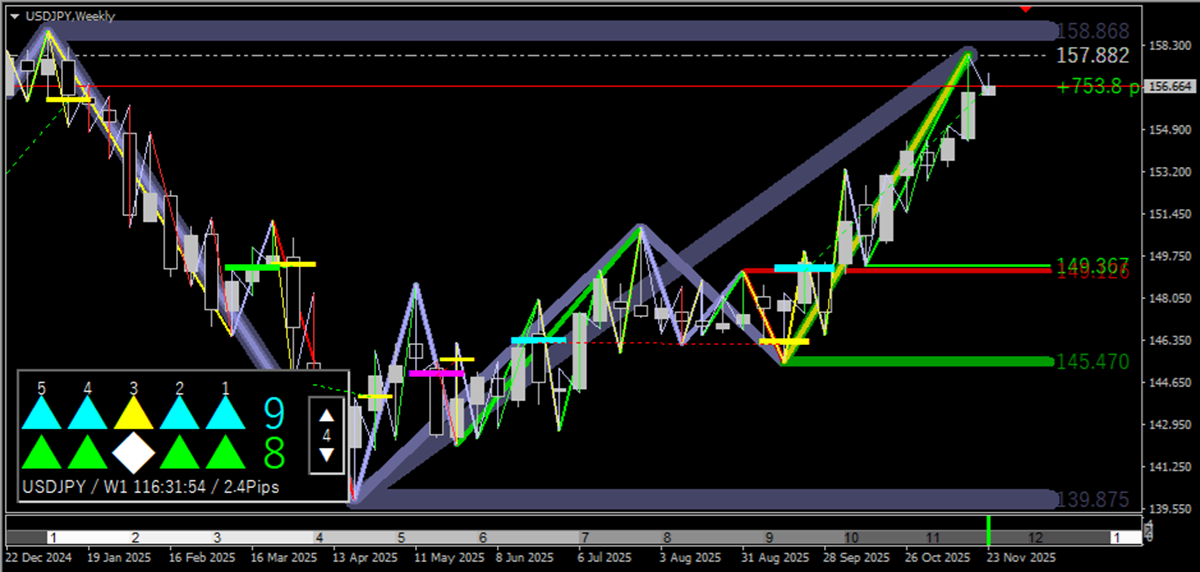1200x572 pixels.
Task: Click the 157.882 price level label
Action: 1094,55
